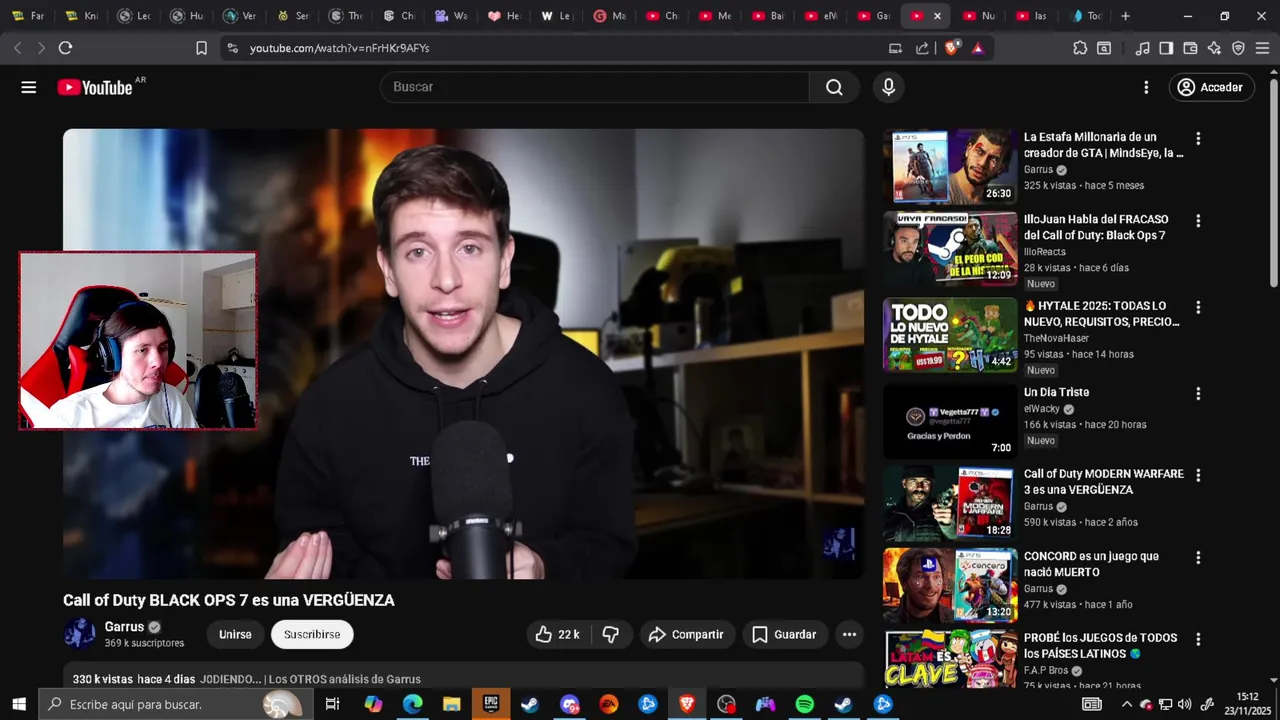Viewport: 1280px width, 720px height.
Task: Switch to the 'Nu' browser tab
Action: click(980, 16)
